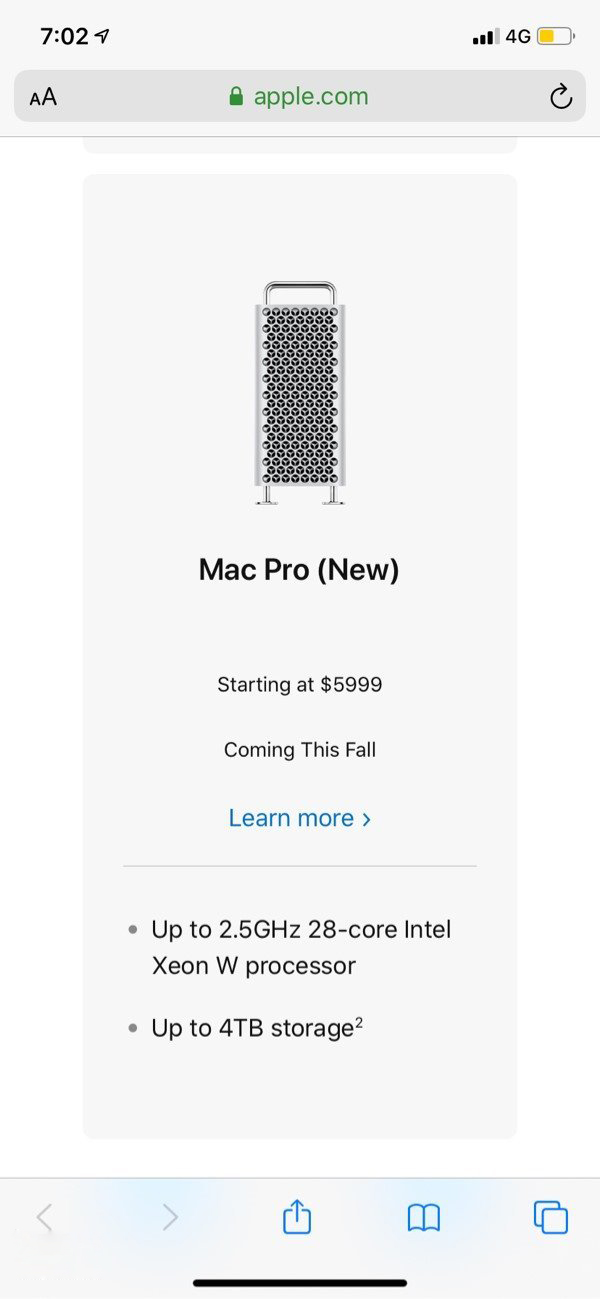Tap the home indicator bar
This screenshot has height=1299, width=600.
300,1282
